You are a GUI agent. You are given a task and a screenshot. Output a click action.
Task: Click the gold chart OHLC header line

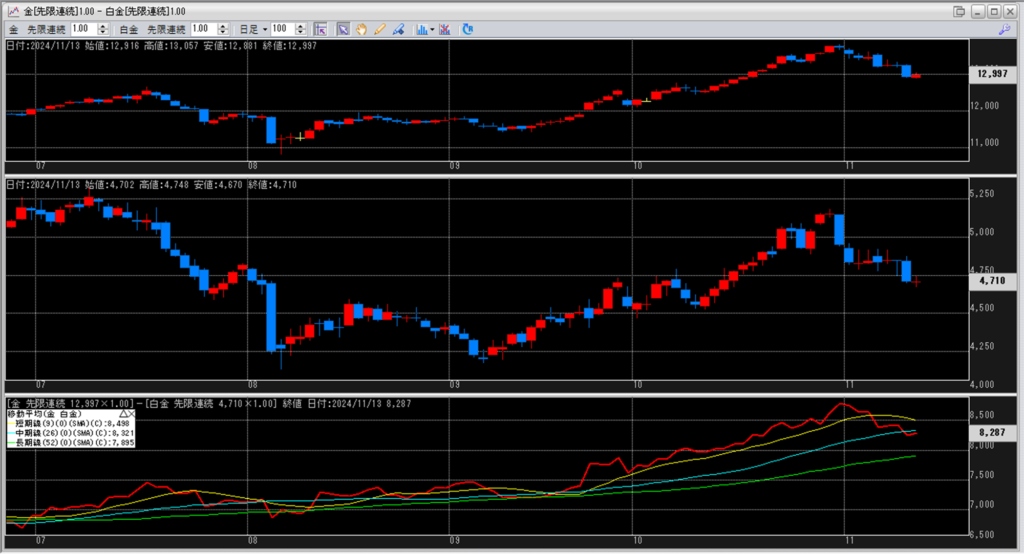point(162,46)
